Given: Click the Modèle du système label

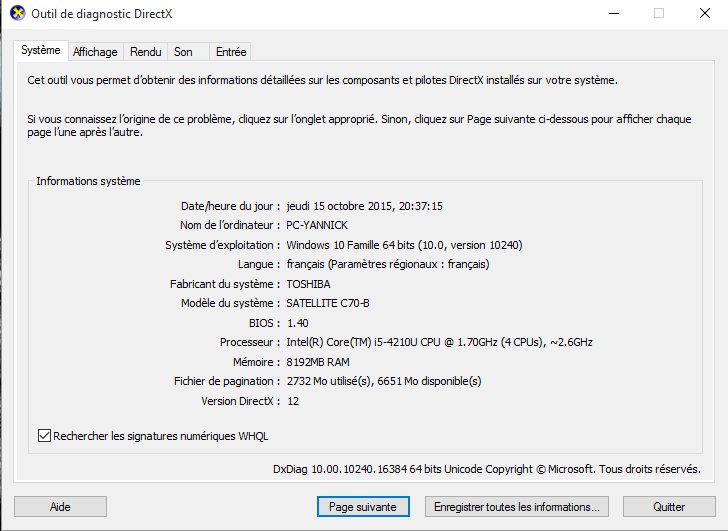Looking at the screenshot, I should pyautogui.click(x=231, y=303).
